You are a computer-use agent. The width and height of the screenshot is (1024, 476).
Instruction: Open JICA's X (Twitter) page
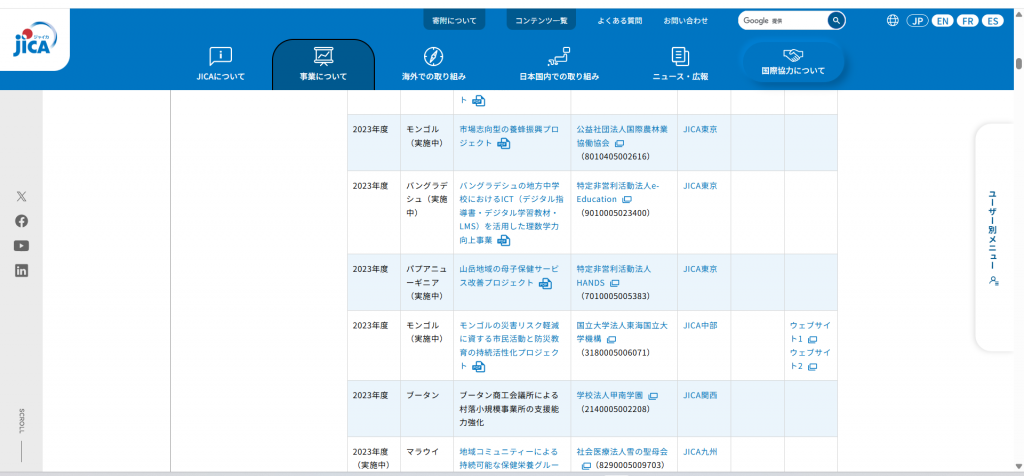[21, 196]
